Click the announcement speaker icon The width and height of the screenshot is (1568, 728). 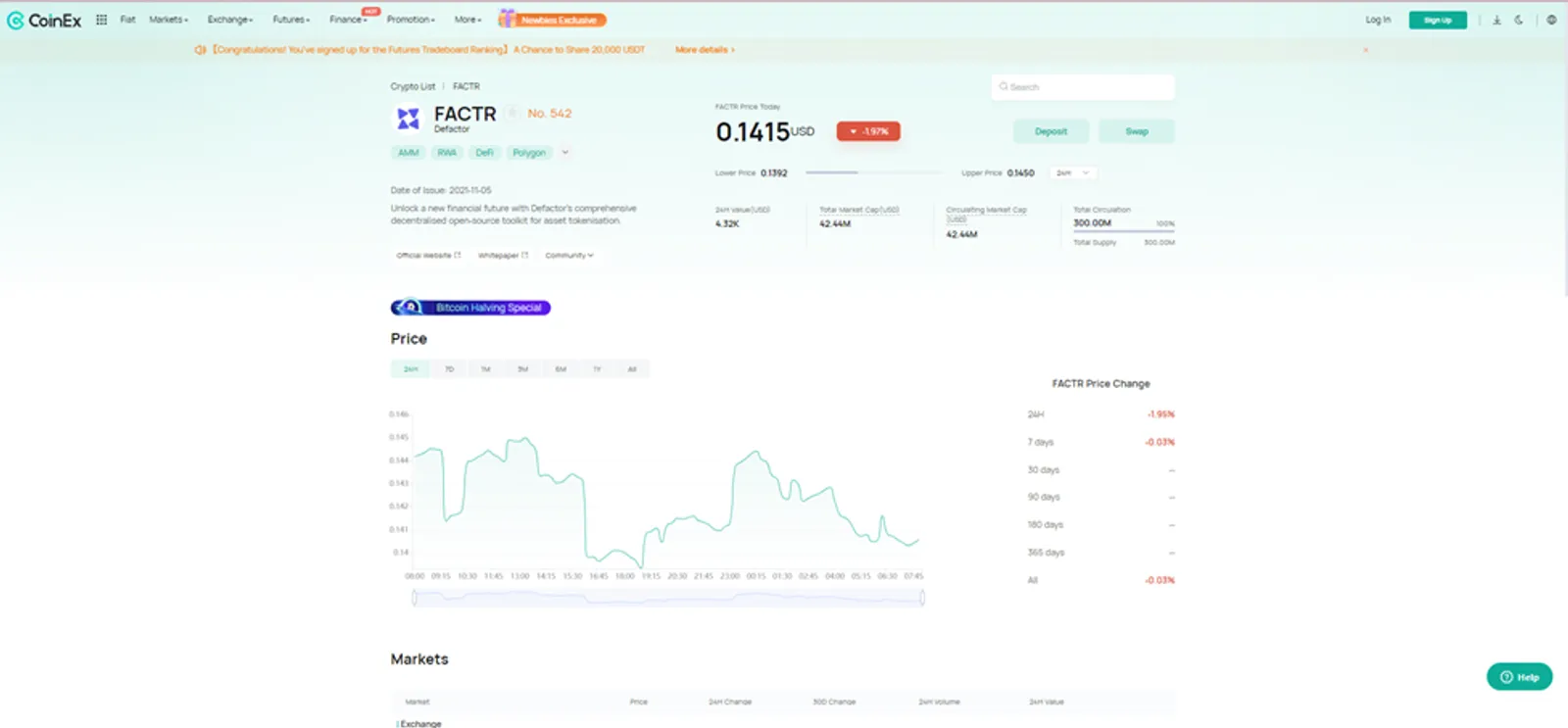pos(200,50)
